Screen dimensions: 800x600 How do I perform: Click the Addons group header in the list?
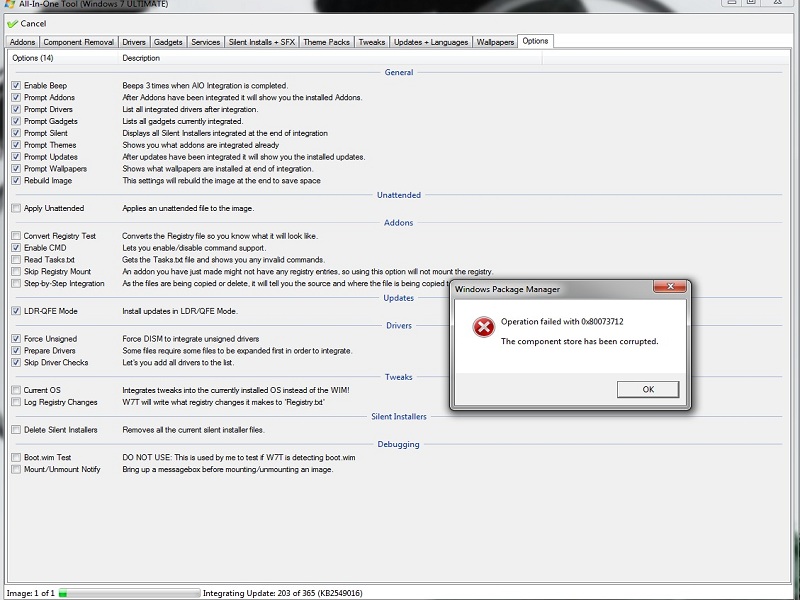point(398,222)
